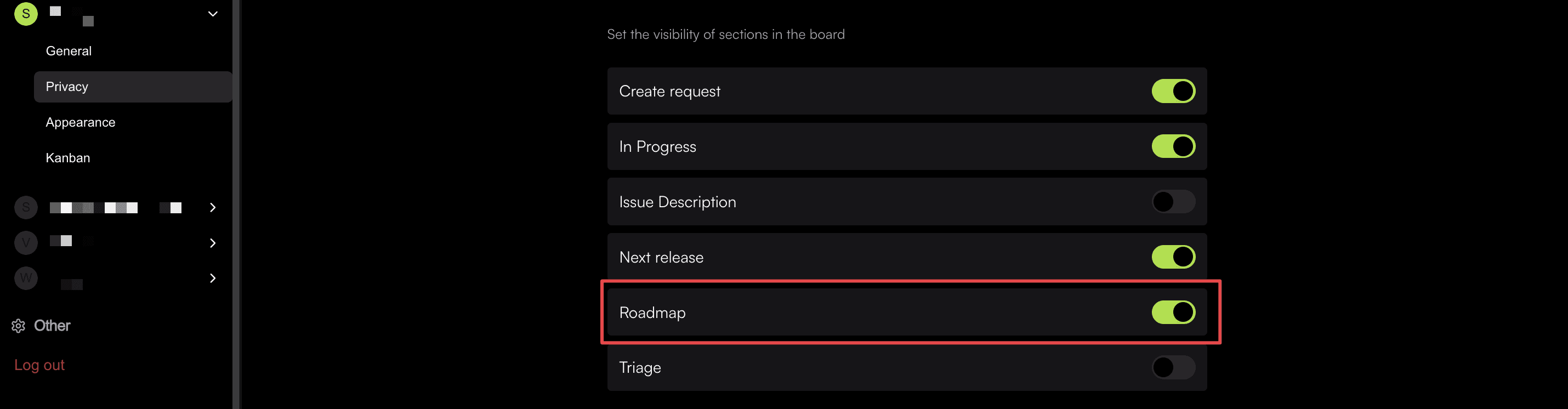Select the W workspace avatar
This screenshot has width=1568, height=409.
point(26,278)
